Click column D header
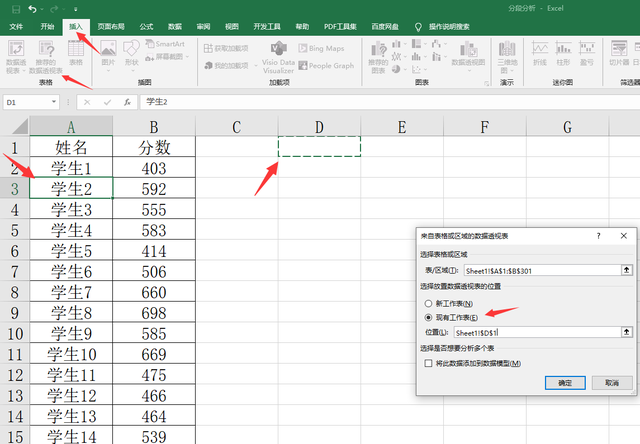The width and height of the screenshot is (640, 444). (x=319, y=127)
